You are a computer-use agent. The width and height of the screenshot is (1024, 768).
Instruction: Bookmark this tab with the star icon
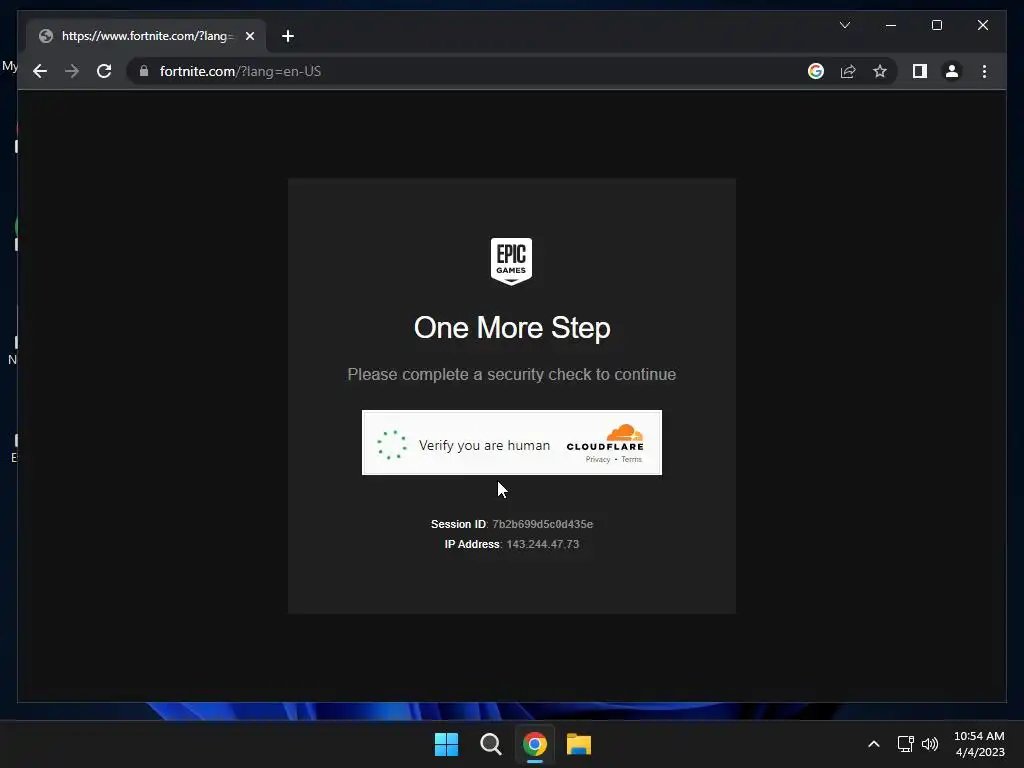pos(880,71)
